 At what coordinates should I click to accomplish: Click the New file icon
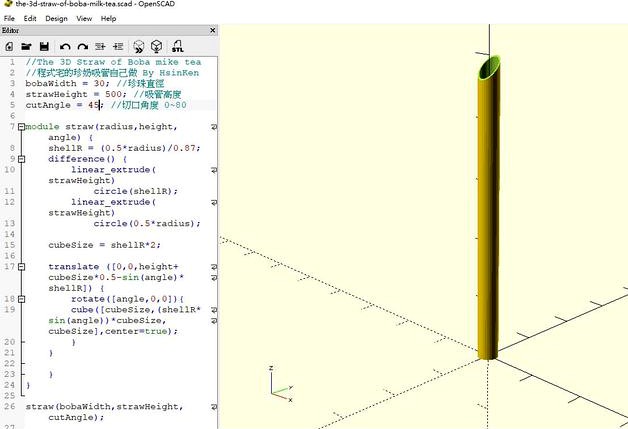click(x=9, y=46)
